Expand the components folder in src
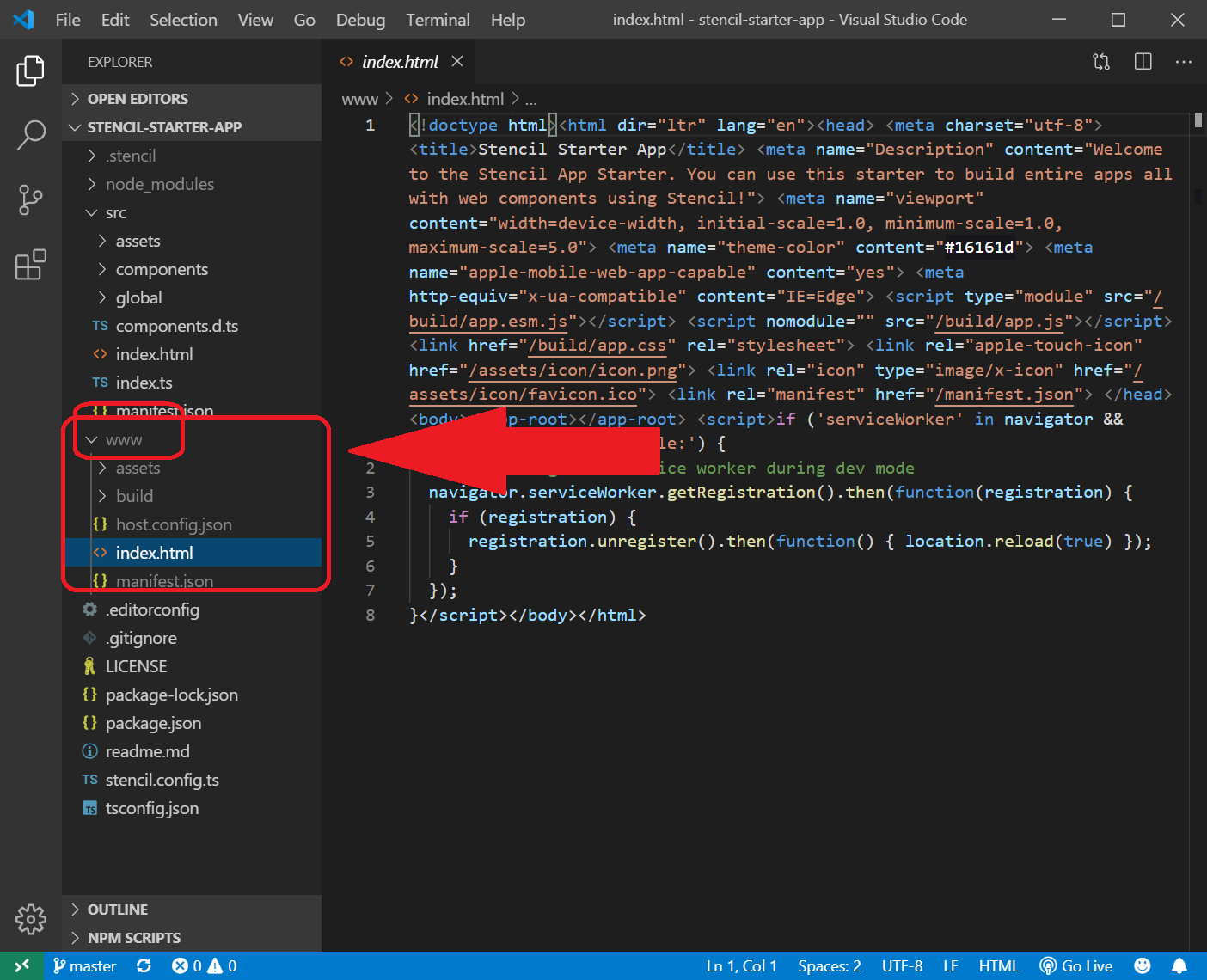This screenshot has width=1207, height=980. pos(193,269)
